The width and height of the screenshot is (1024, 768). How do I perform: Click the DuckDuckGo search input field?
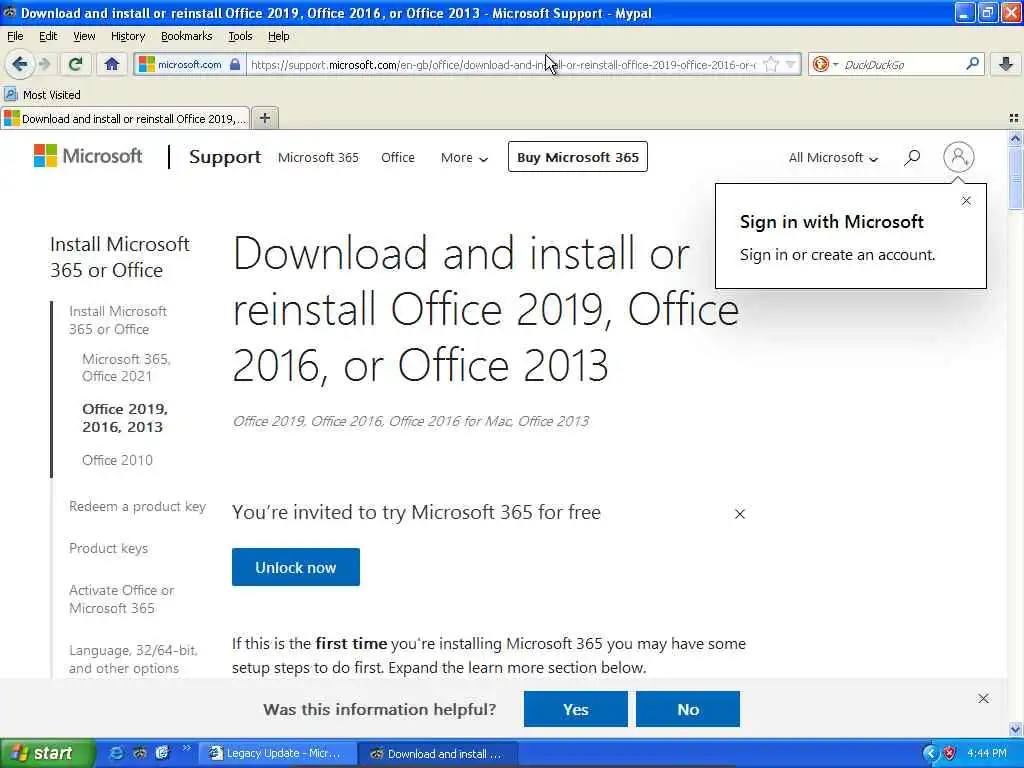point(901,64)
